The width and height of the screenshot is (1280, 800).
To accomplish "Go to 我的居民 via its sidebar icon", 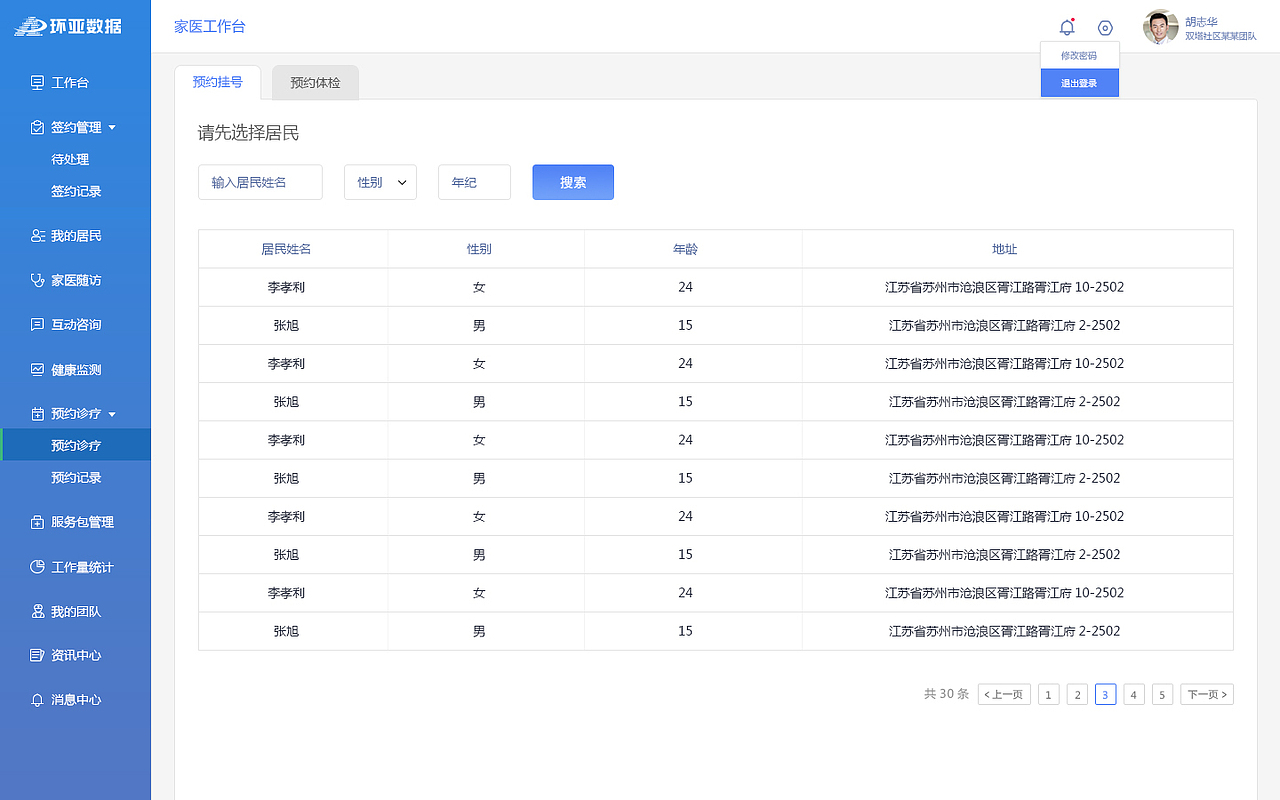I will click(37, 236).
